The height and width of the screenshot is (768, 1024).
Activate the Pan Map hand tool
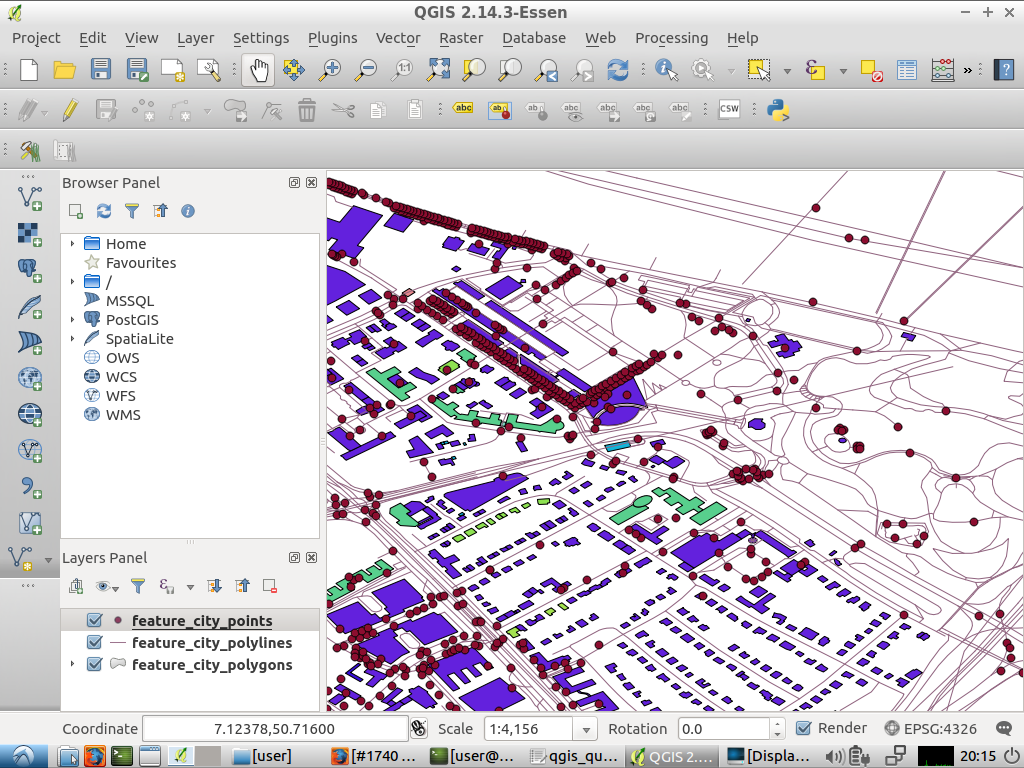pyautogui.click(x=258, y=69)
